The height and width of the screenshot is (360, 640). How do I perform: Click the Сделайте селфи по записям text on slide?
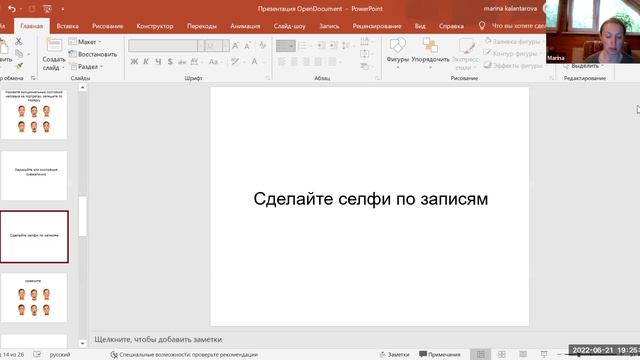(x=371, y=199)
